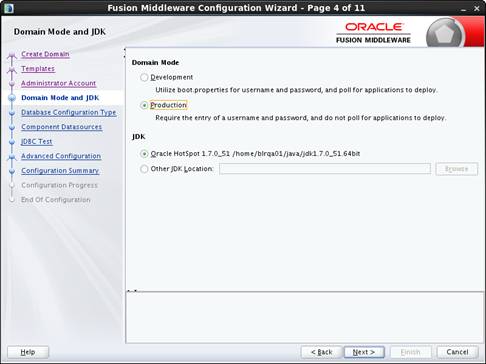Image resolution: width=486 pixels, height=364 pixels.
Task: Proceed with the Next button
Action: tap(364, 352)
